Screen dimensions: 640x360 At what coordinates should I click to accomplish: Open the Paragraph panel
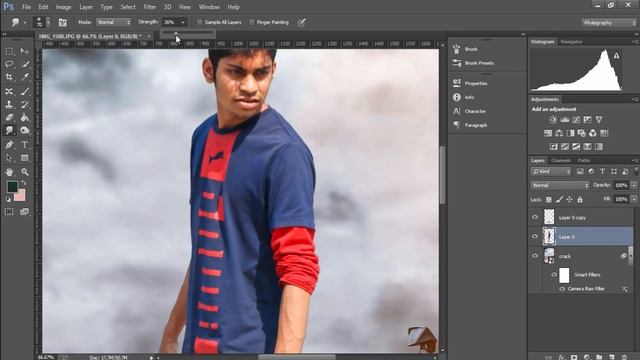pos(470,125)
